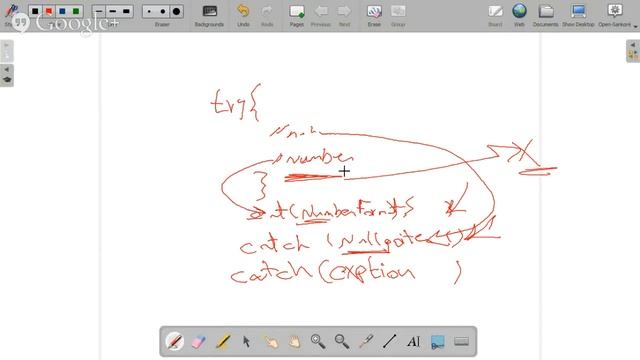Click the Group objects button
The height and width of the screenshot is (360, 640).
398,15
